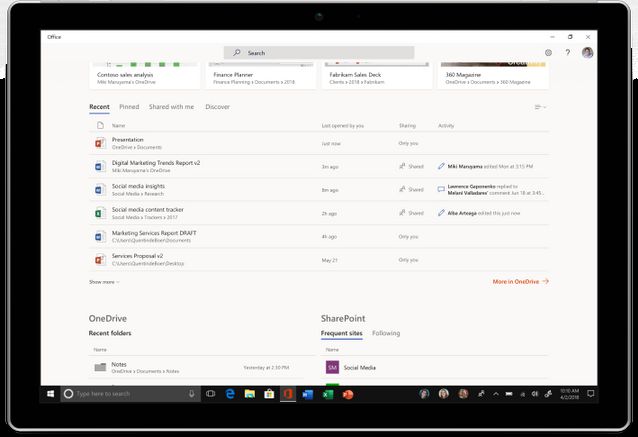The width and height of the screenshot is (638, 437).
Task: Open Task View in the taskbar
Action: click(210, 394)
